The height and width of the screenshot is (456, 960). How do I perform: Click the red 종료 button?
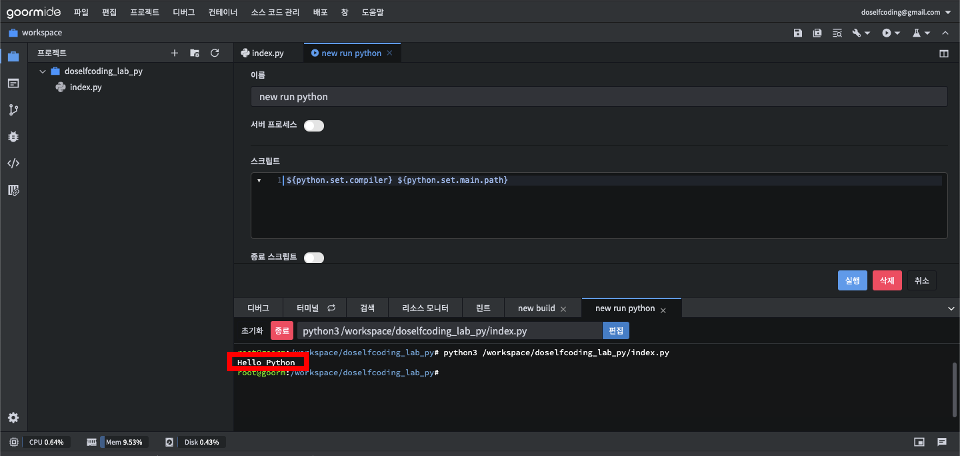[x=282, y=331]
